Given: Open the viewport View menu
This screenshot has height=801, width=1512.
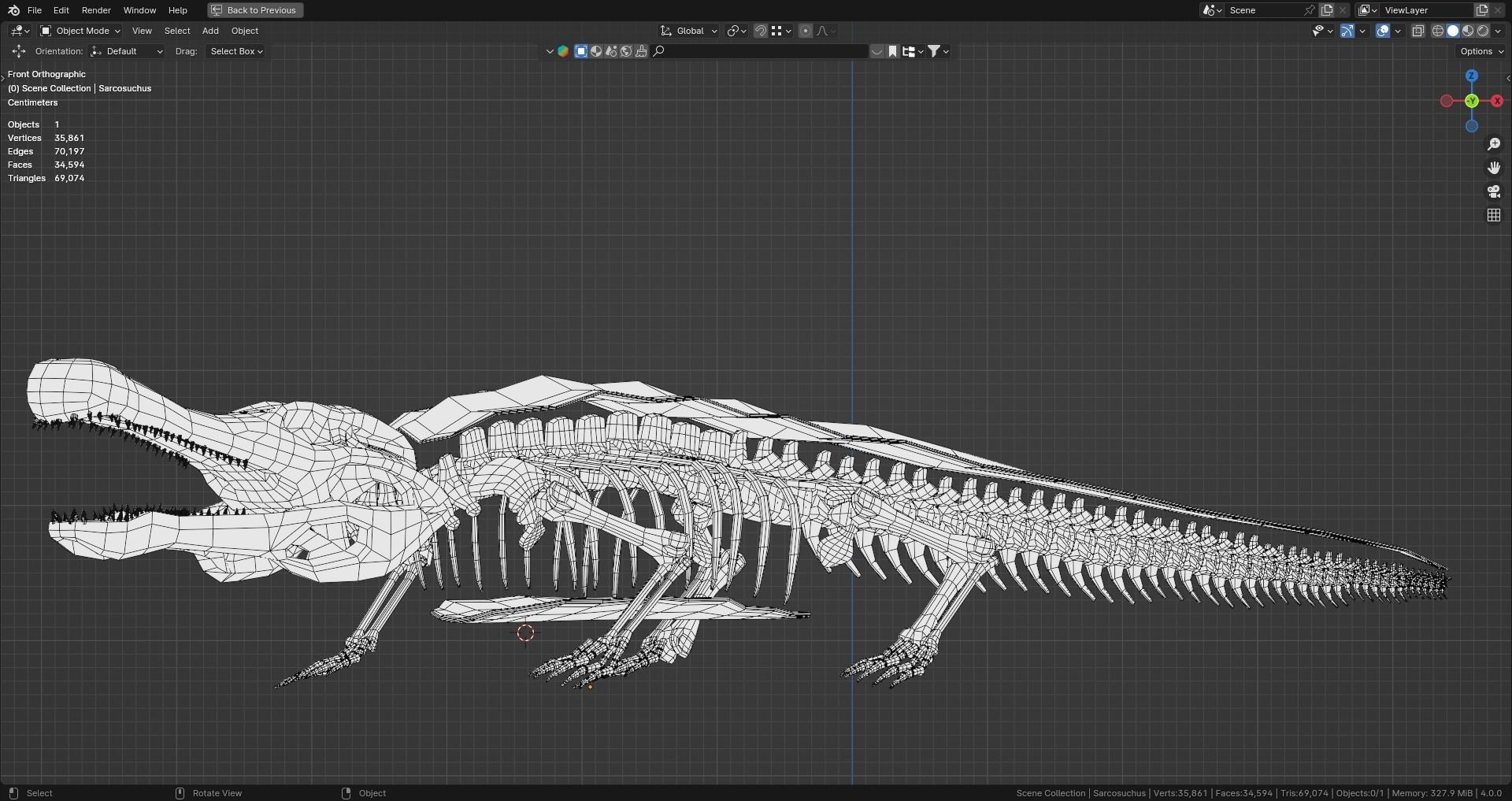Looking at the screenshot, I should click(x=142, y=31).
